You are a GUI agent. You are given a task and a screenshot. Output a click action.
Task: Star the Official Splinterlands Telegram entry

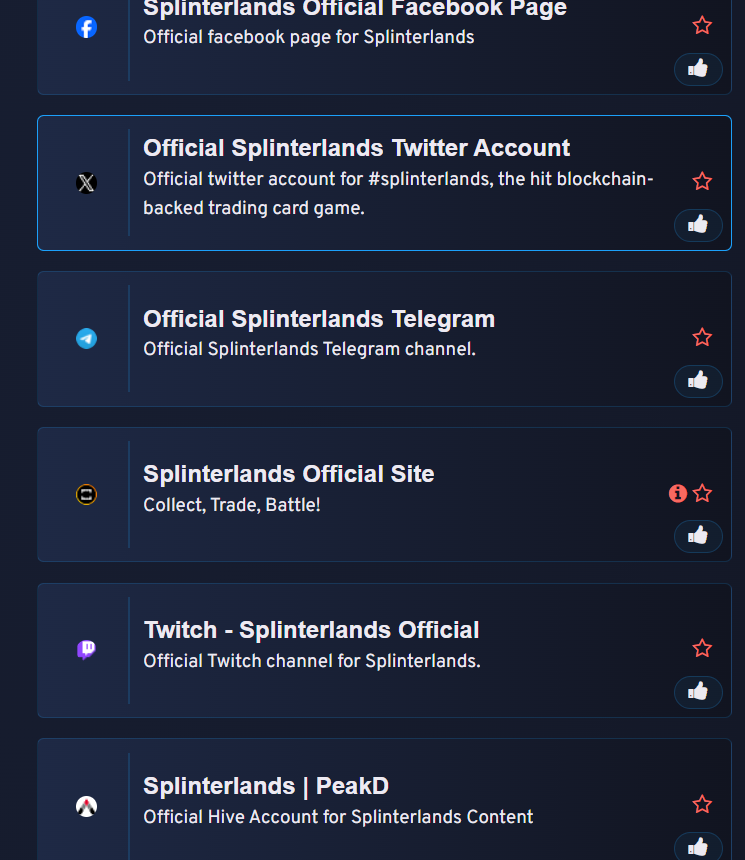pyautogui.click(x=702, y=337)
